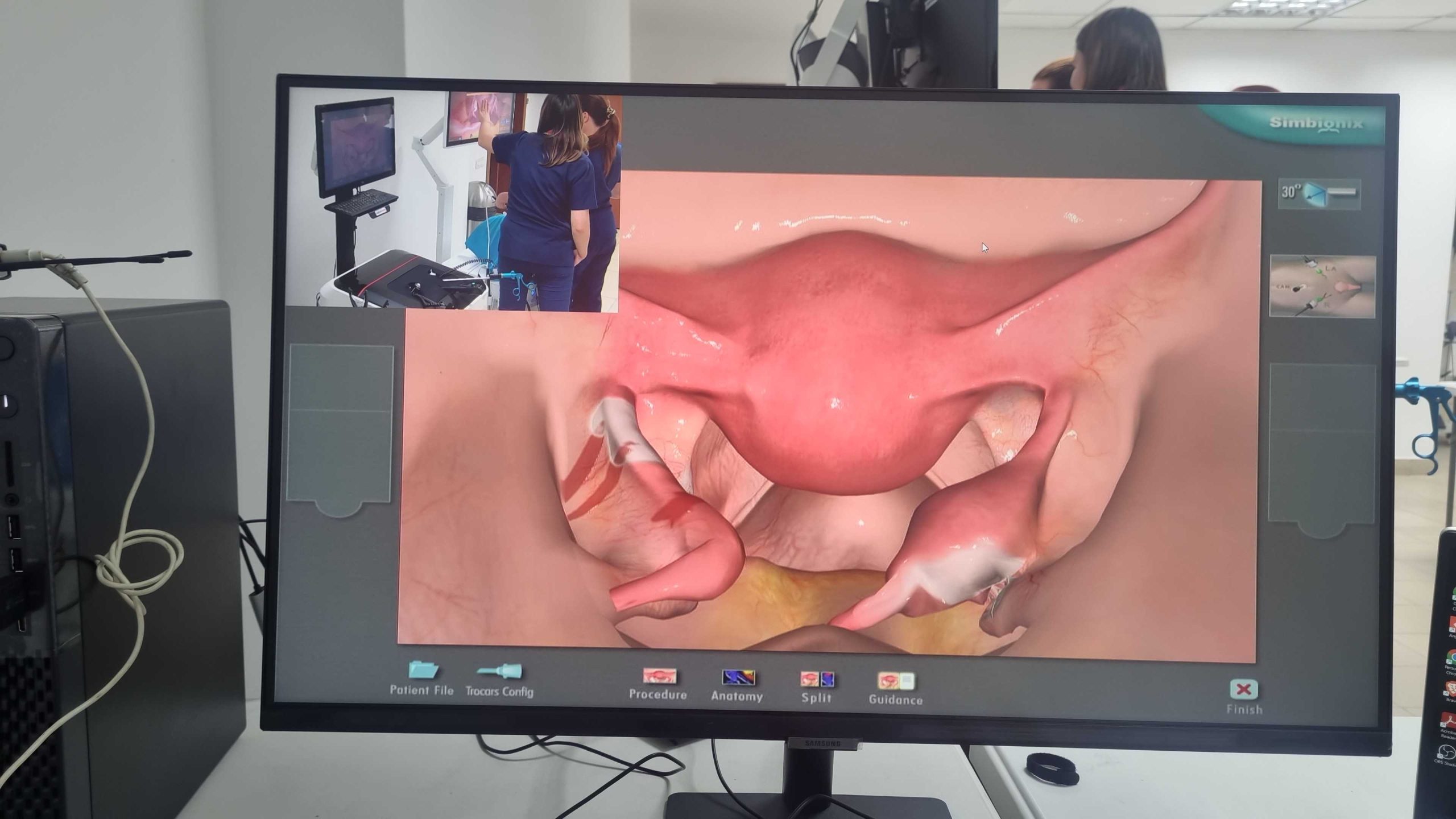Click the Finish X button
1456x819 pixels.
point(1243,690)
